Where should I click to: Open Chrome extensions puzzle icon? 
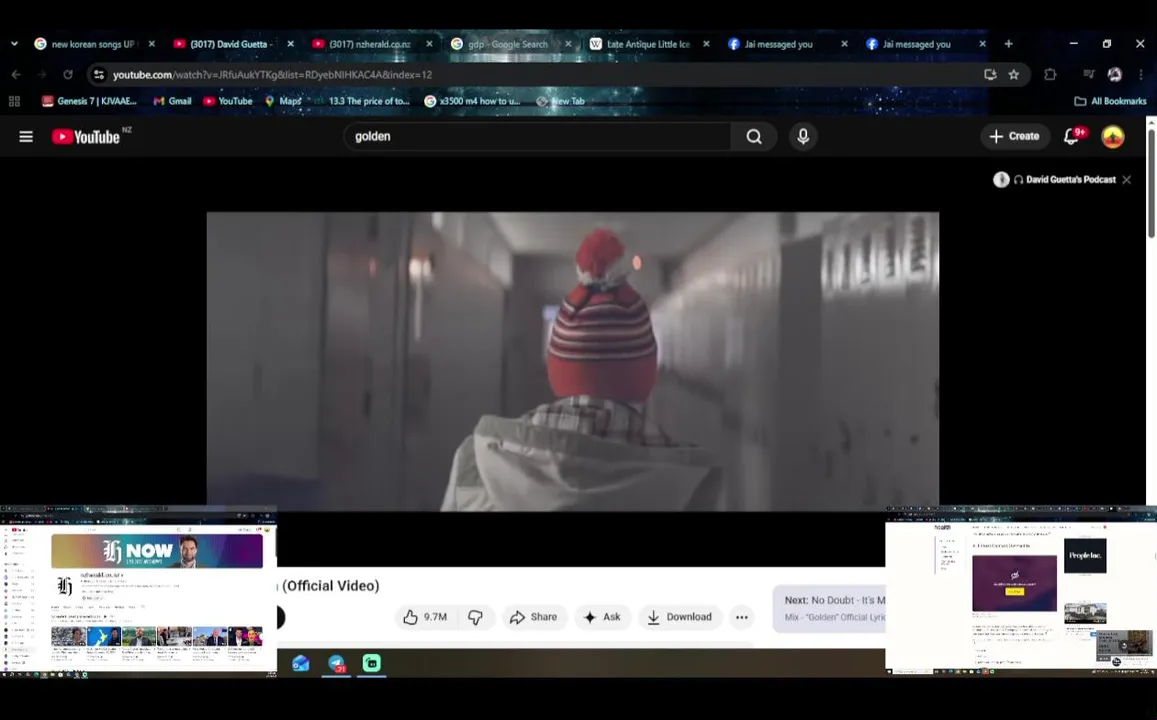[x=1050, y=75]
